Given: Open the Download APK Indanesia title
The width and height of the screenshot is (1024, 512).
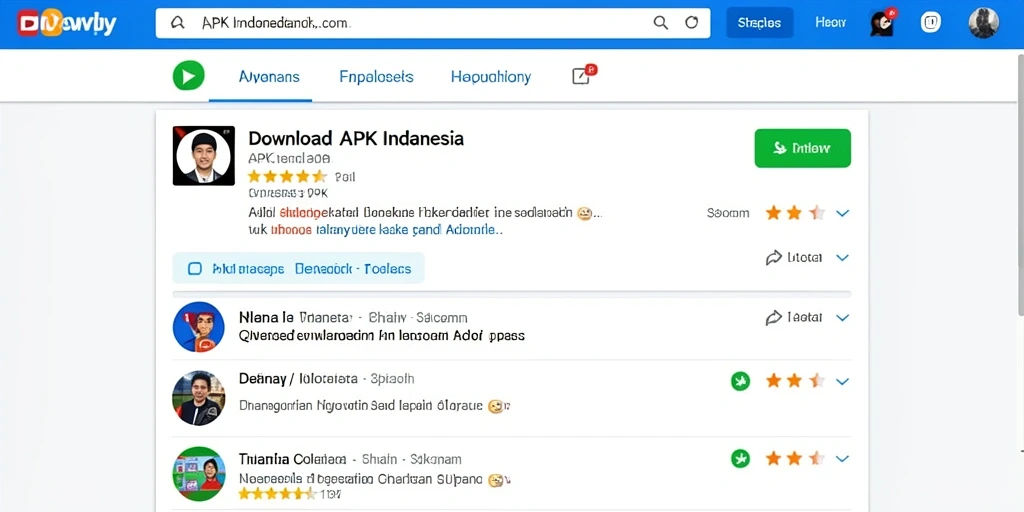Looking at the screenshot, I should click(x=356, y=138).
